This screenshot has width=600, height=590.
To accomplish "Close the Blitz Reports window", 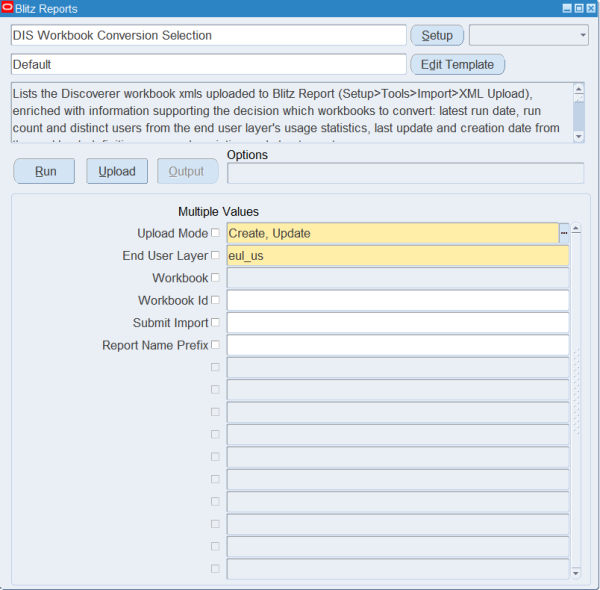I will tap(591, 8).
